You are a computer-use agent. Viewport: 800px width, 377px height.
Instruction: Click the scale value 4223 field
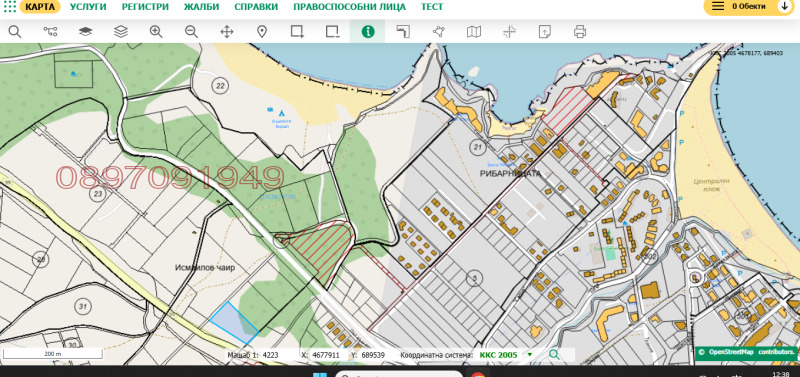270,355
